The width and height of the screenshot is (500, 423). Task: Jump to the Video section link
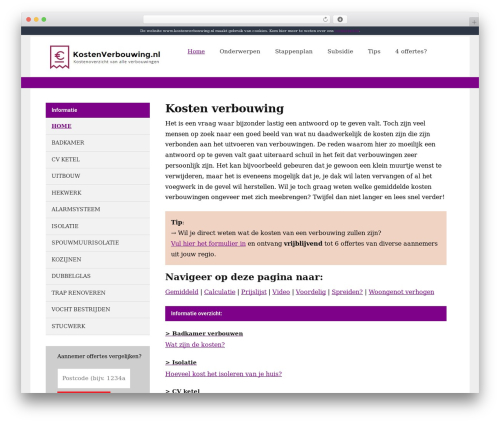tap(281, 292)
